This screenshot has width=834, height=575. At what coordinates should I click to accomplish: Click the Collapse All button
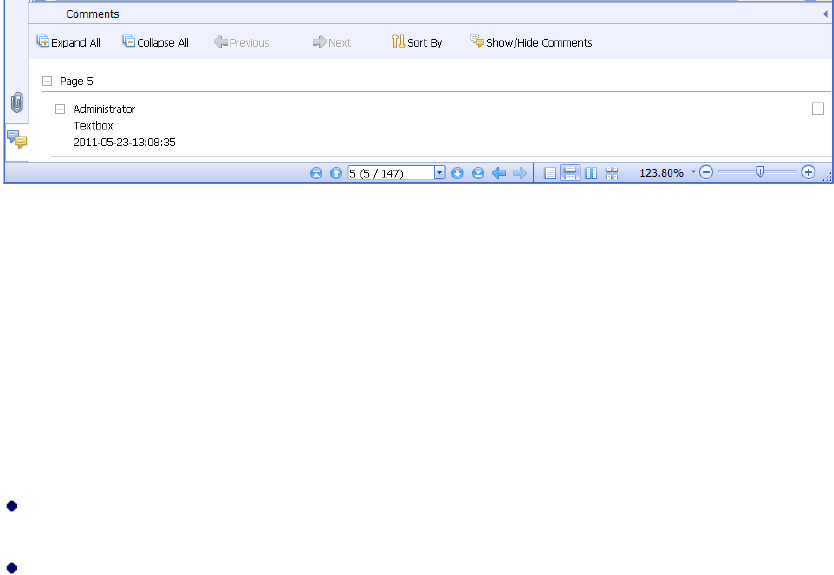155,42
